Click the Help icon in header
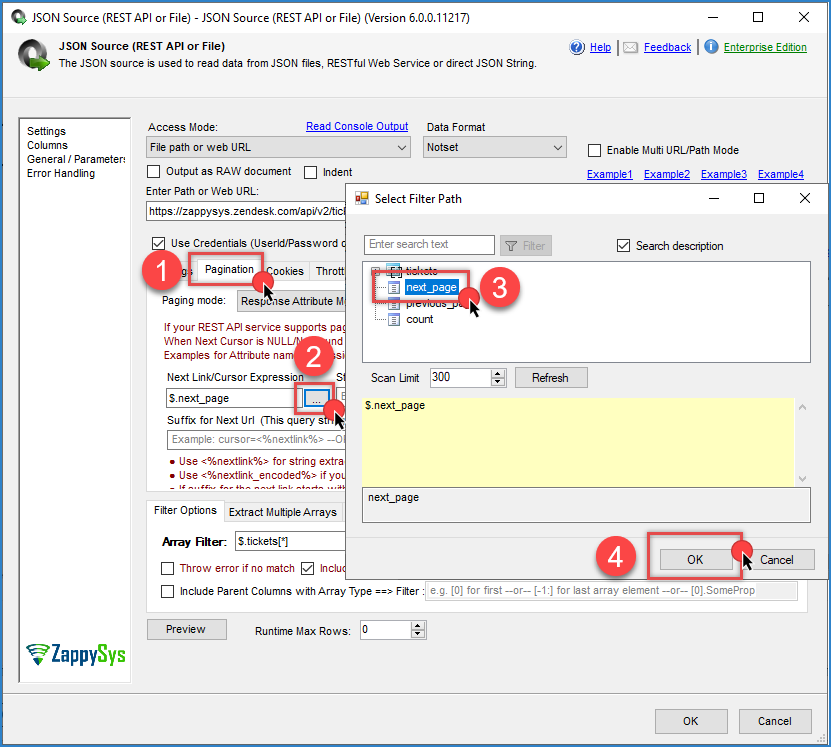The width and height of the screenshot is (831, 747). coord(577,47)
